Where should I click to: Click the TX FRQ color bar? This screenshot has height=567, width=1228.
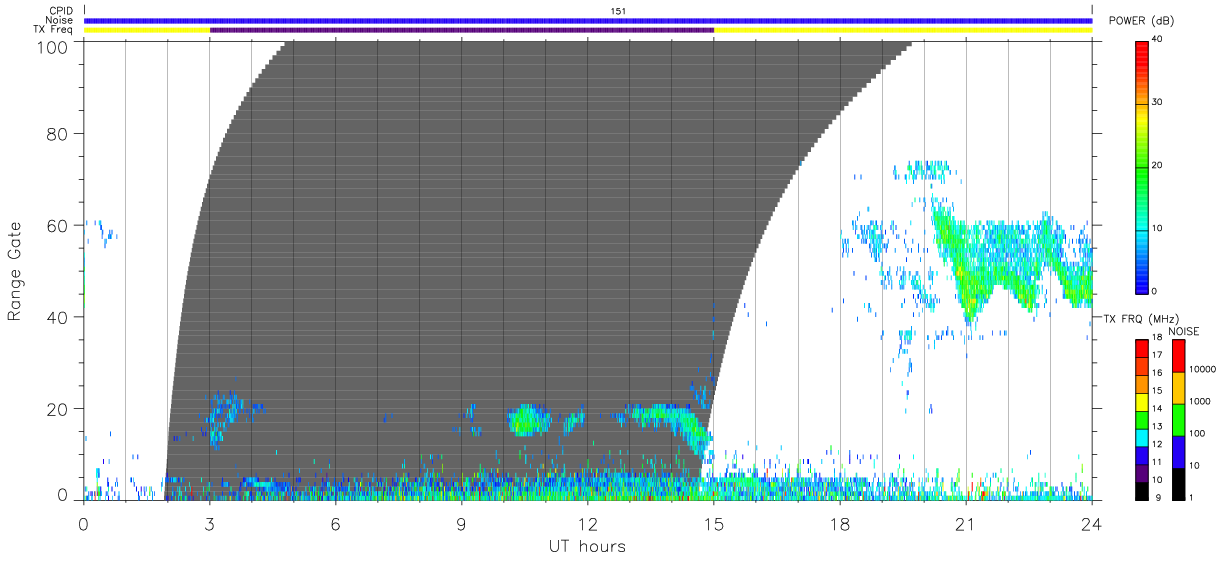point(1142,419)
